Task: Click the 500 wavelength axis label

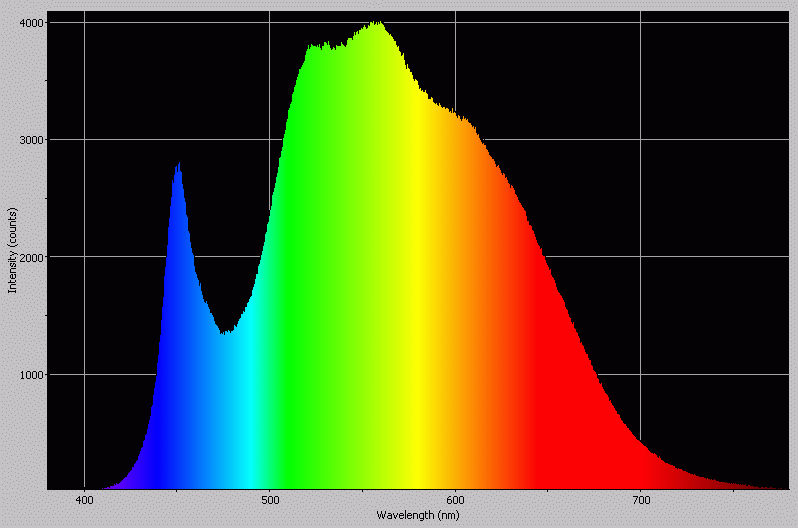Action: point(270,501)
